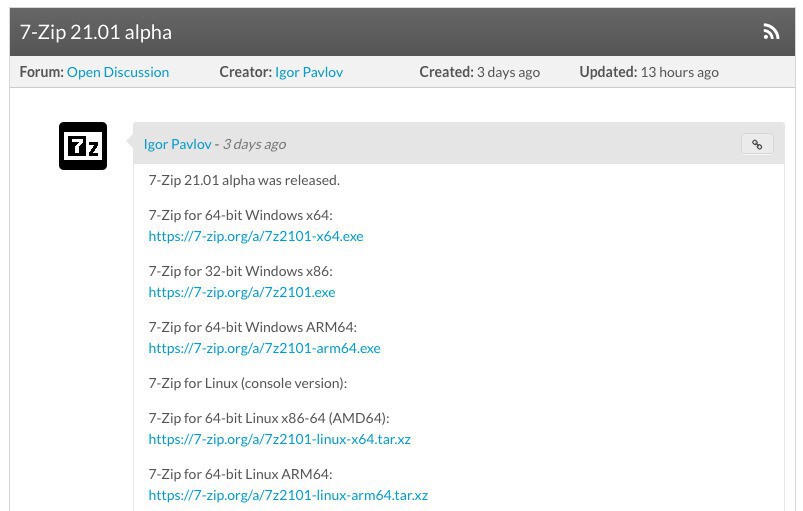Download 7z2101-linux-x64.tar.xz
The width and height of the screenshot is (803, 511).
pos(279,439)
